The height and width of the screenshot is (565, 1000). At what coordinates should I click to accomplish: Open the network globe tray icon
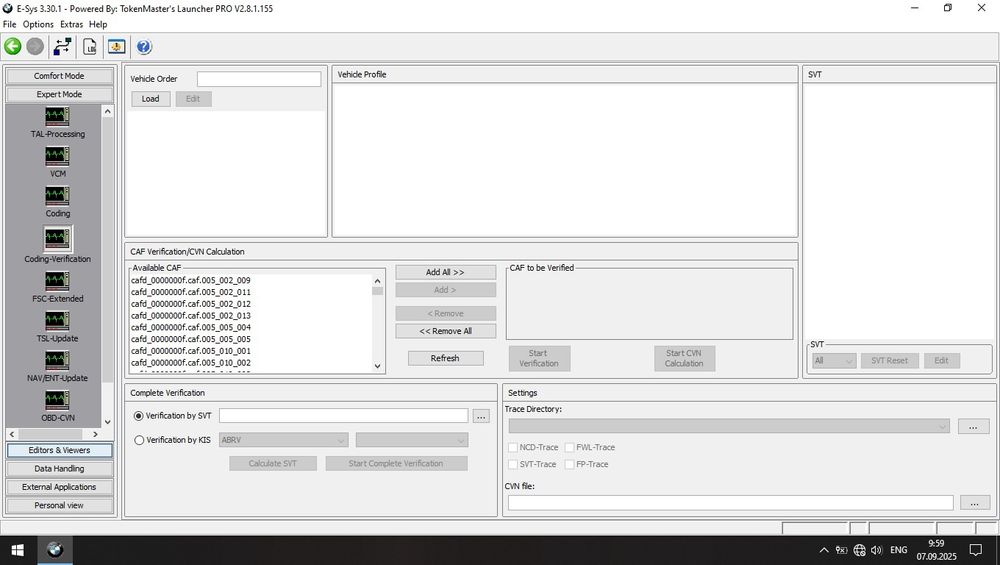tap(860, 550)
